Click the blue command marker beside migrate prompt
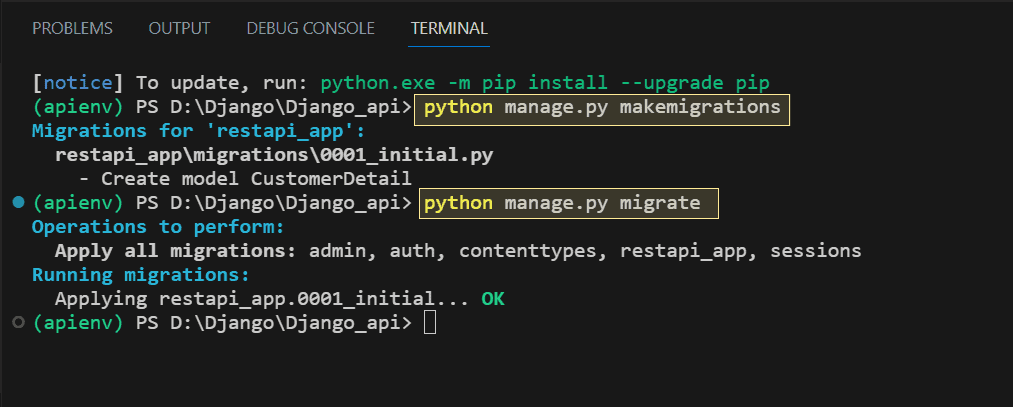This screenshot has width=1013, height=407. tap(18, 203)
